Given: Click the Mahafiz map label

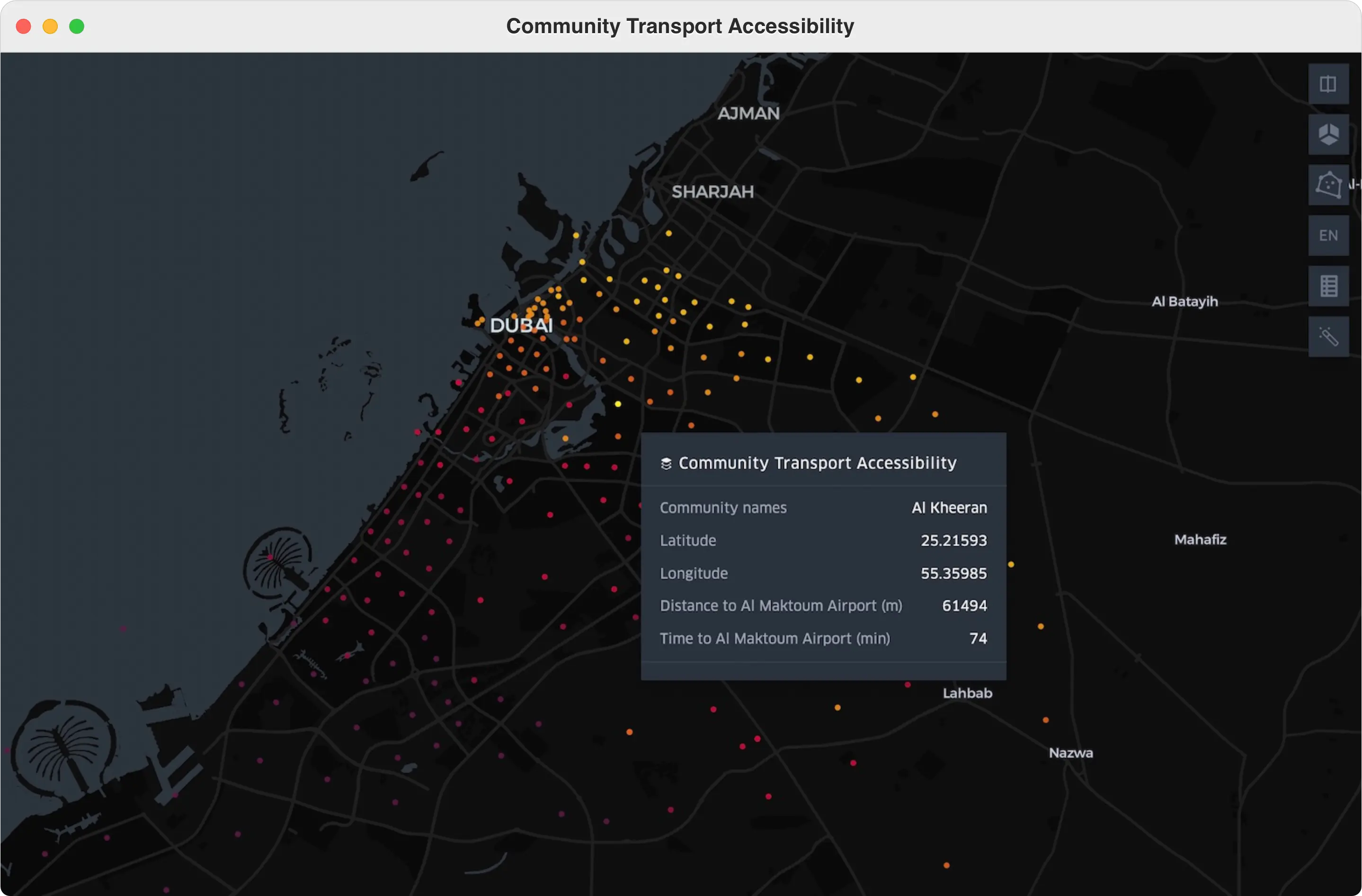Looking at the screenshot, I should [1200, 539].
